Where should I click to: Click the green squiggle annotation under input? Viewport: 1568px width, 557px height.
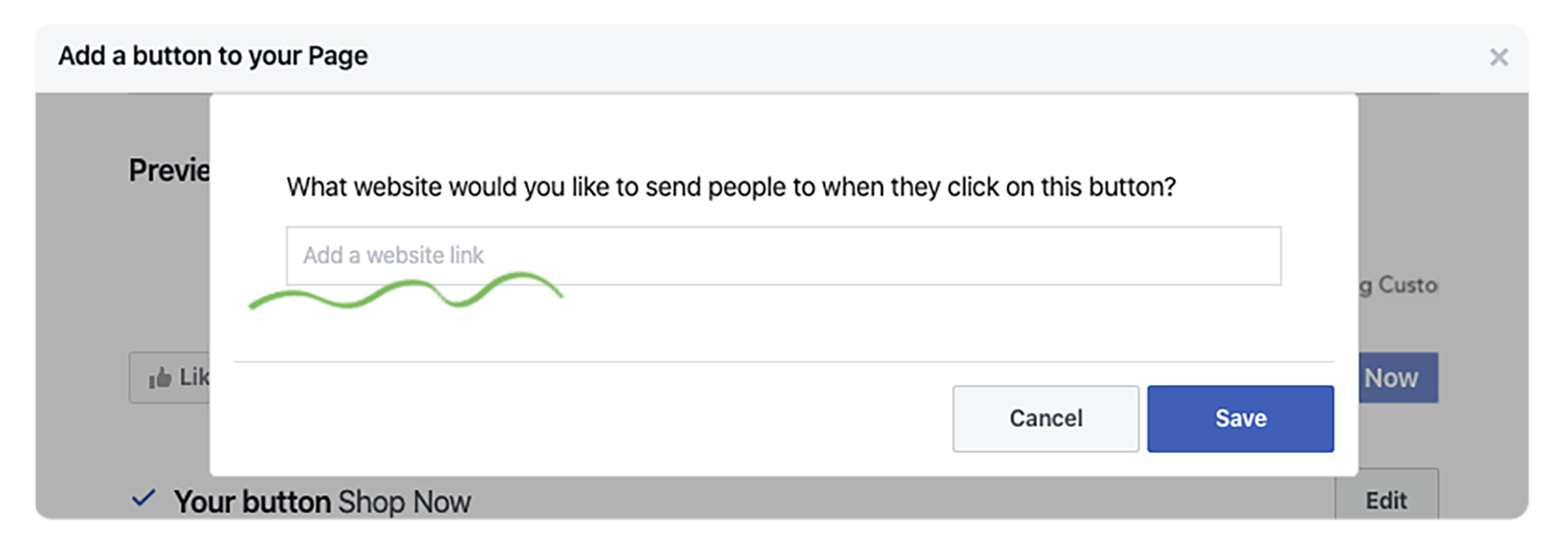(x=405, y=291)
